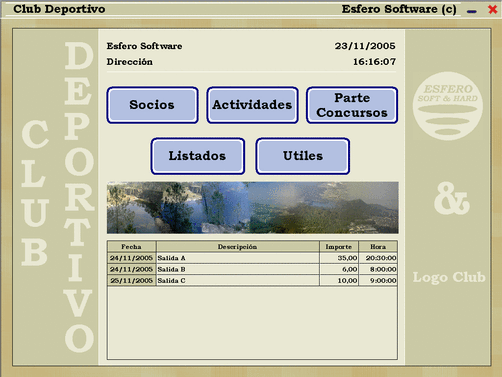Click the 10,00 importe cell
Viewport: 502px width, 377px height.
click(339, 281)
